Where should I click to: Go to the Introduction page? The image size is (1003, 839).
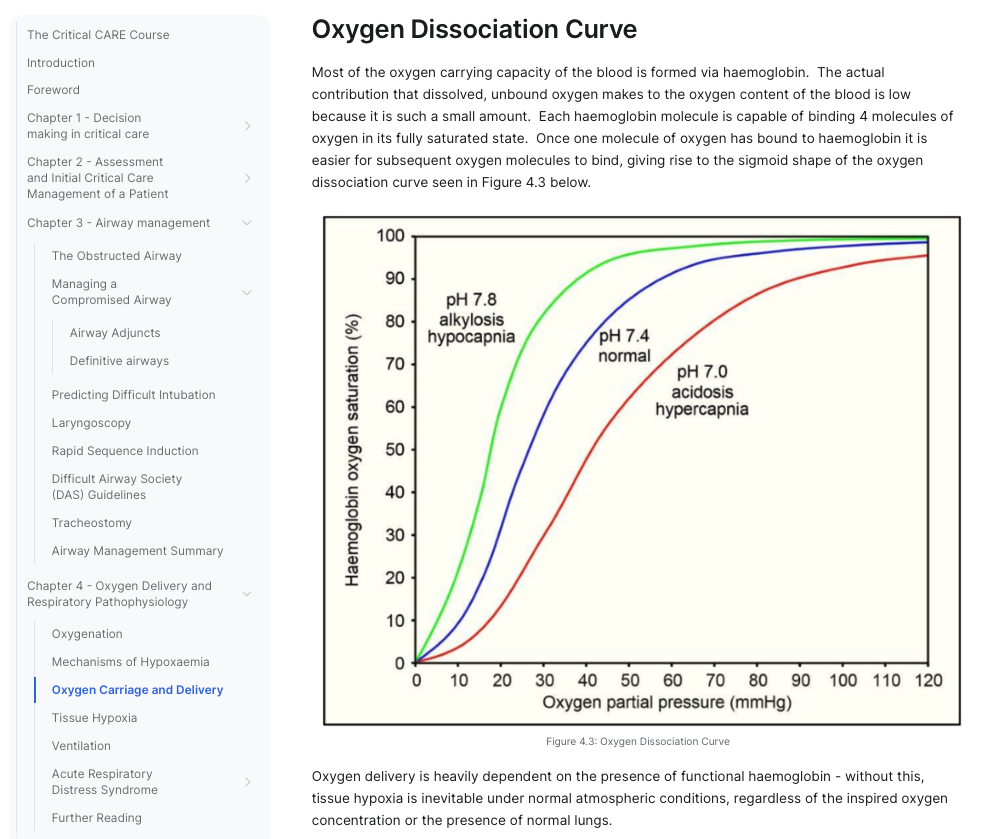[x=61, y=63]
